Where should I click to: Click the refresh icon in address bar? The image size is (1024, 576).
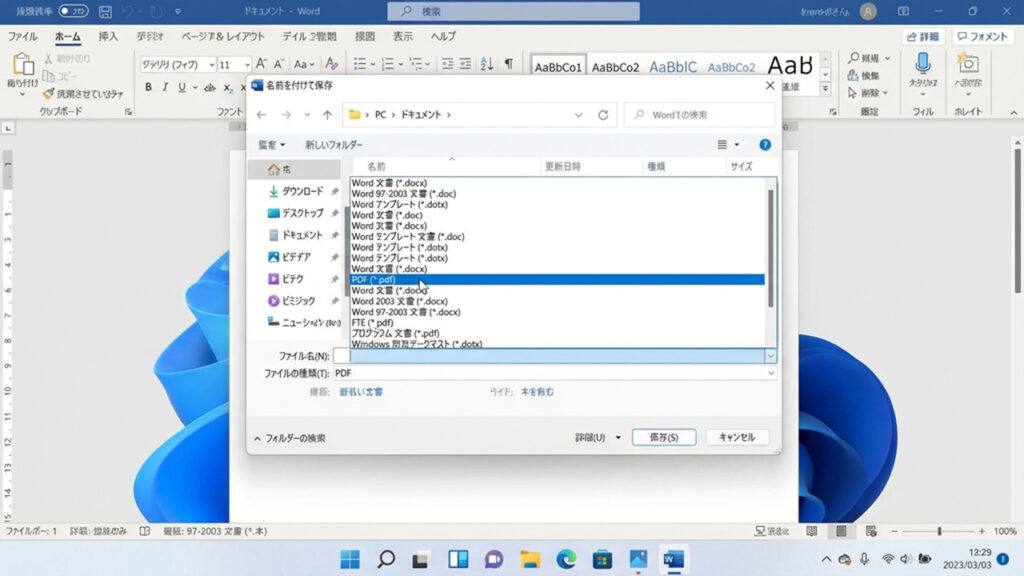pyautogui.click(x=603, y=115)
